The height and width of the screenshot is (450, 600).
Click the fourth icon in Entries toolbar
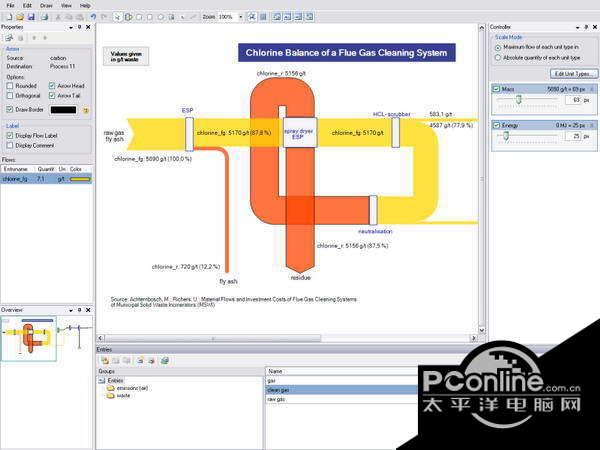point(140,360)
